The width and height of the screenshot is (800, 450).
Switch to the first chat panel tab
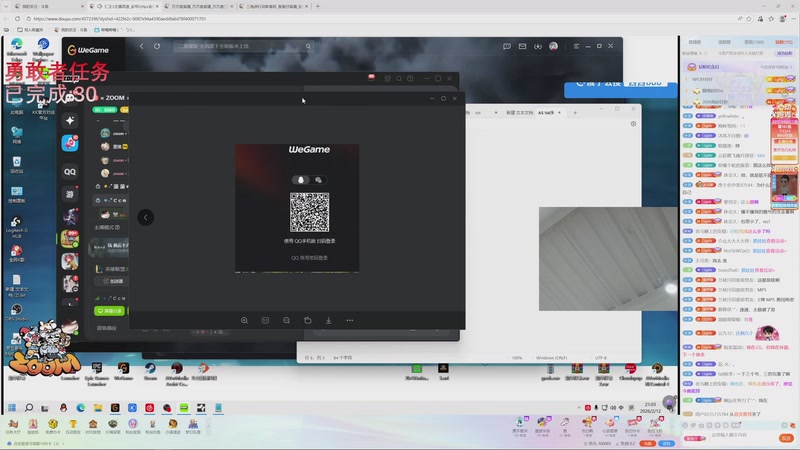coord(695,42)
